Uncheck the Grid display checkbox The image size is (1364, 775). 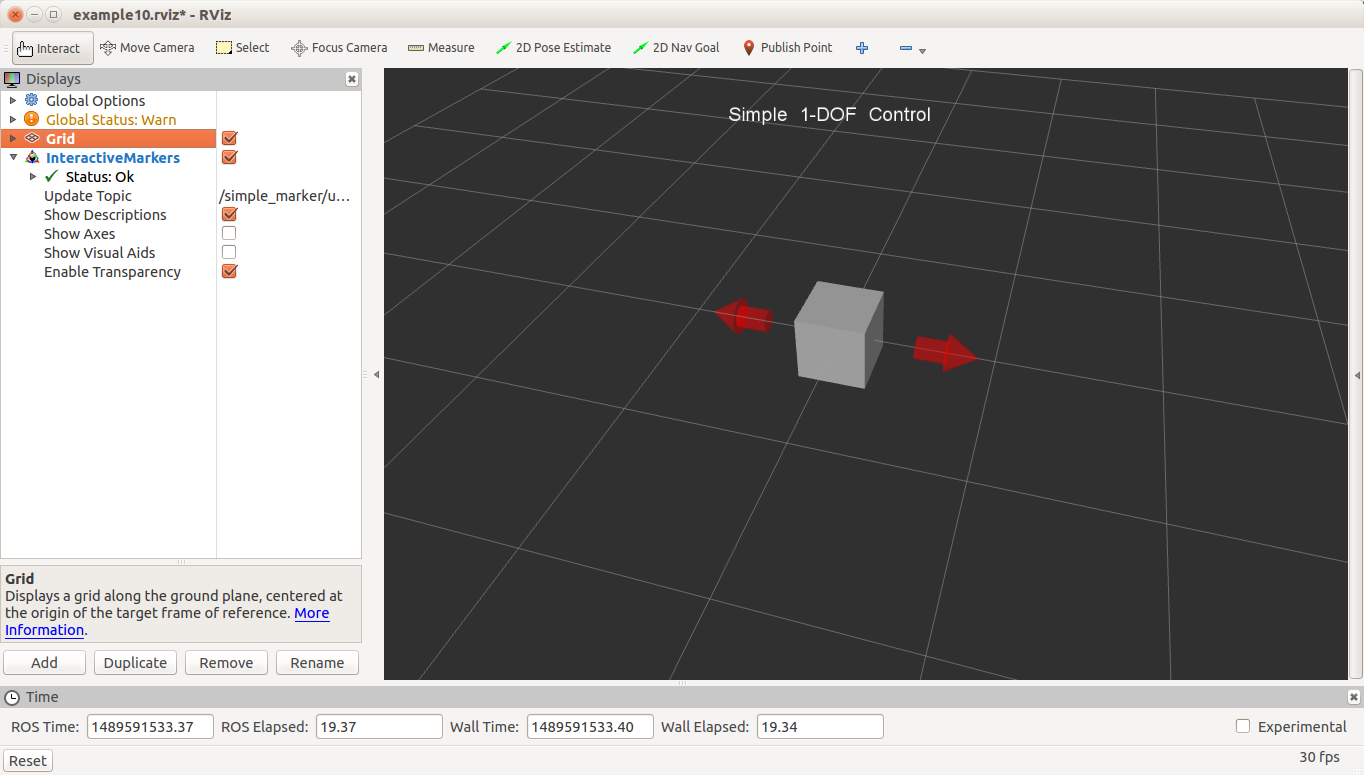point(229,138)
